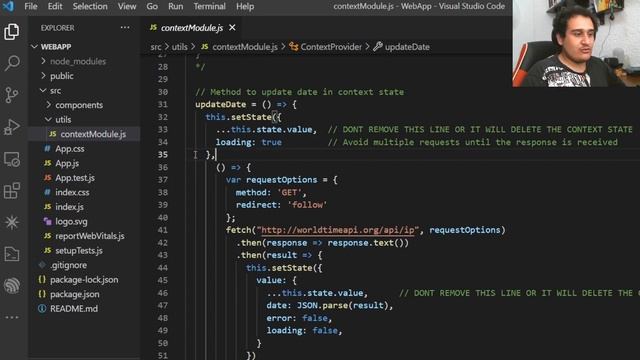The width and height of the screenshot is (640, 360).
Task: Click the star-shaped extension icon in activity bar
Action: point(11,222)
